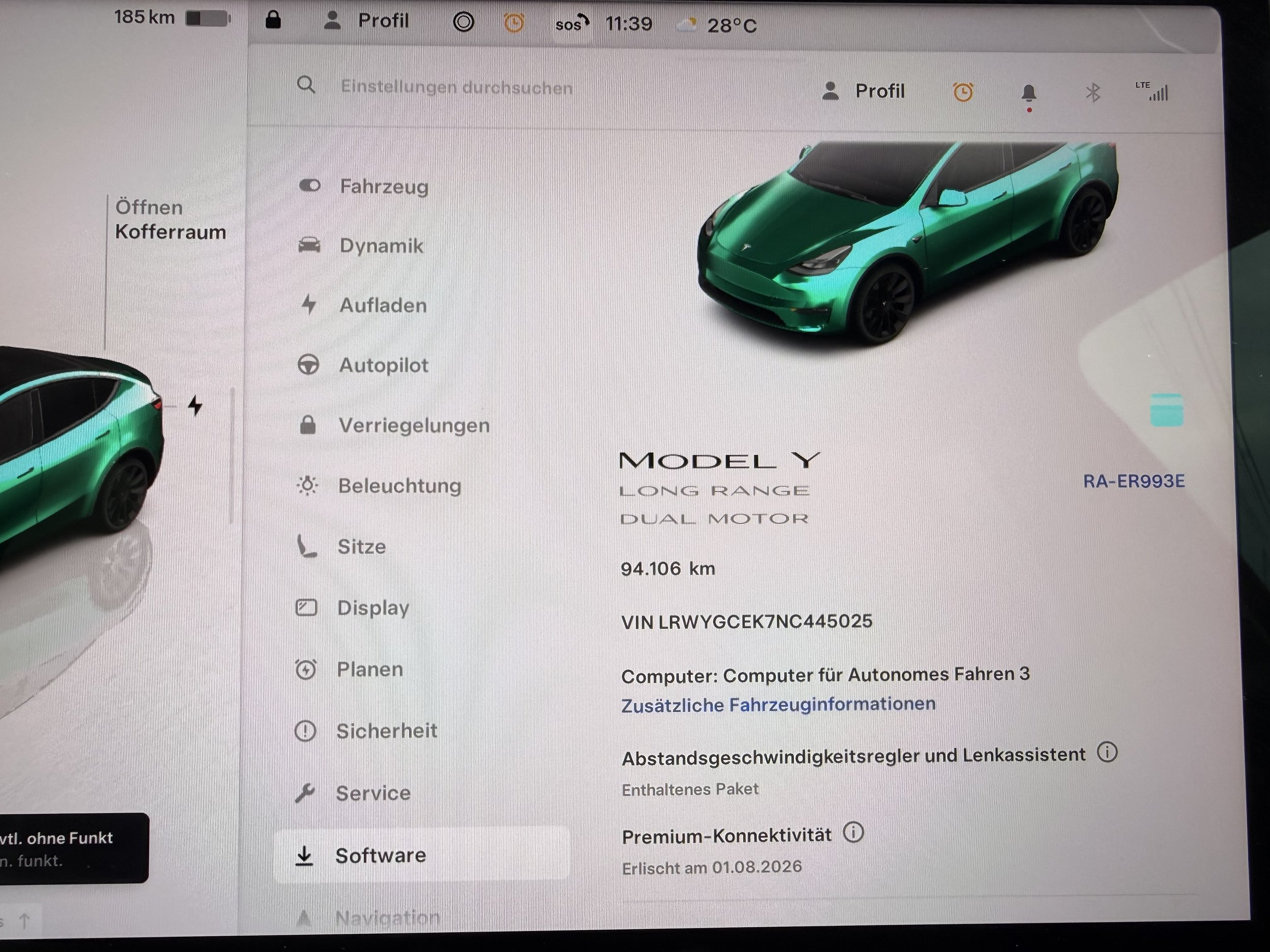Screen dimensions: 1270x952
Task: Select the Planen menu entry
Action: pyautogui.click(x=349, y=669)
